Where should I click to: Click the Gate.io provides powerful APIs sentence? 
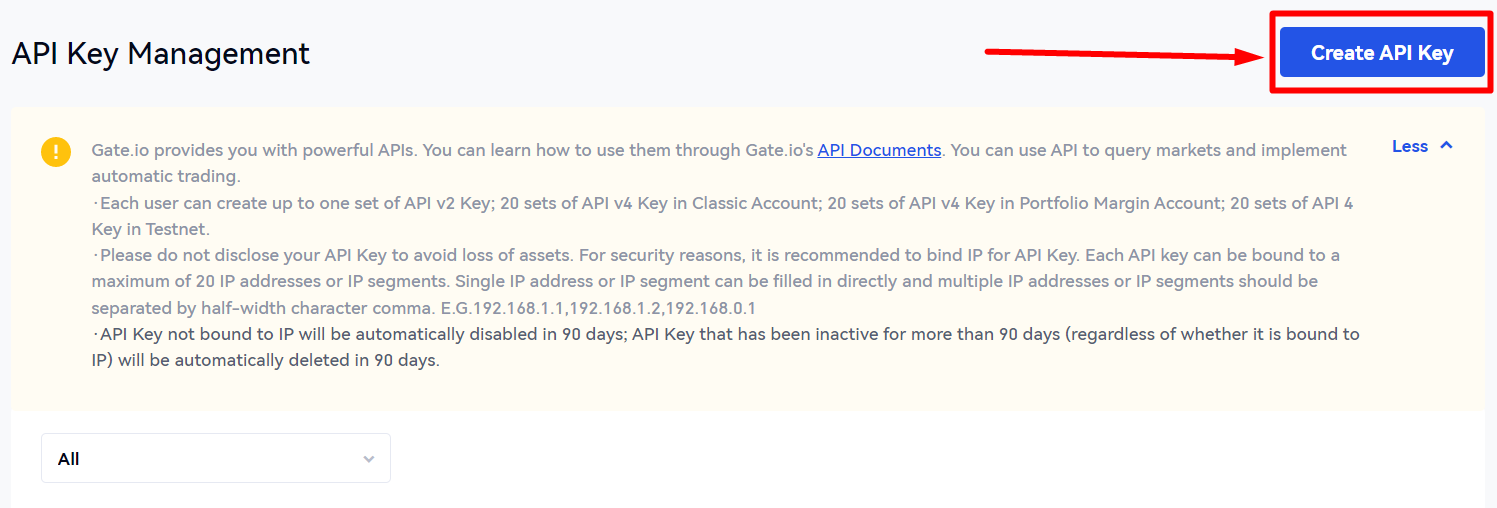click(250, 150)
